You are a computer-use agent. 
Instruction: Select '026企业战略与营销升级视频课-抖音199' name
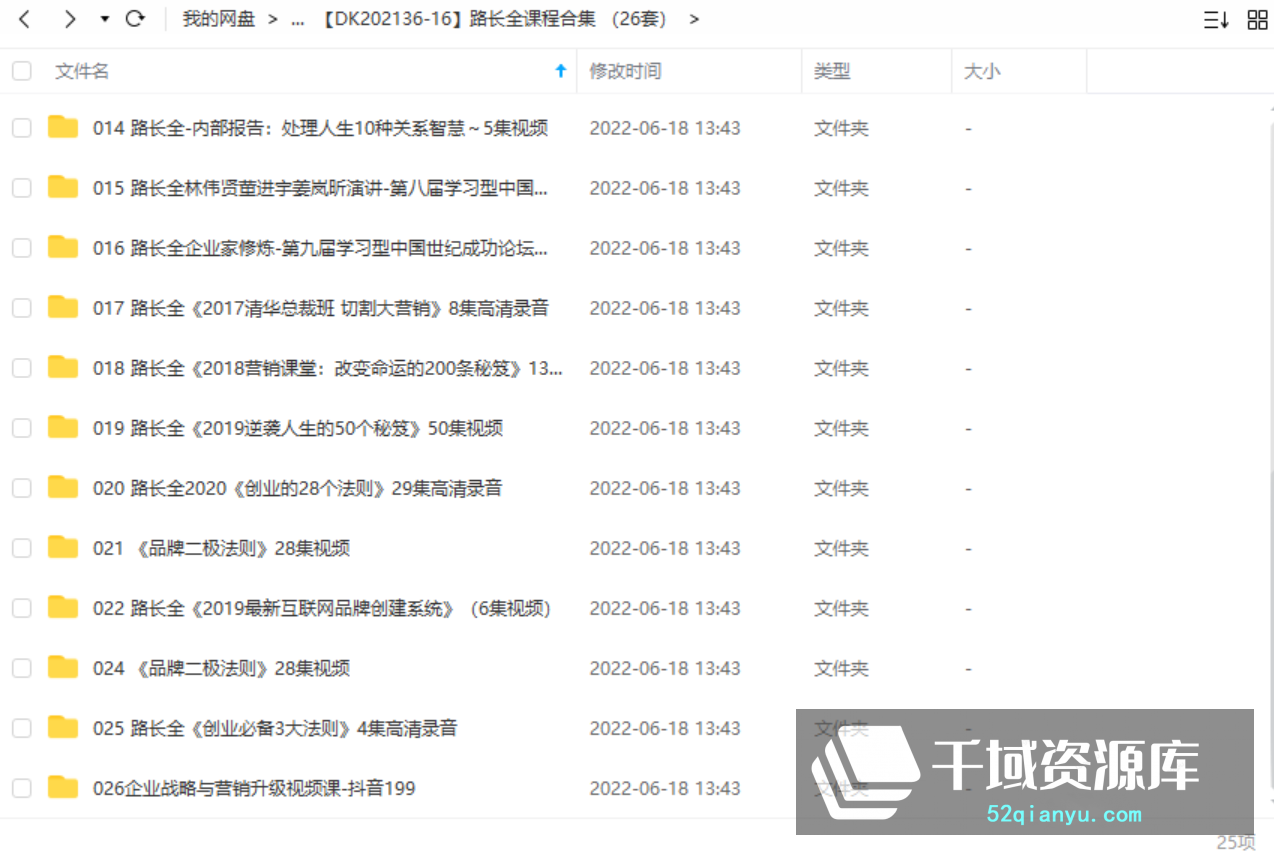click(x=254, y=788)
